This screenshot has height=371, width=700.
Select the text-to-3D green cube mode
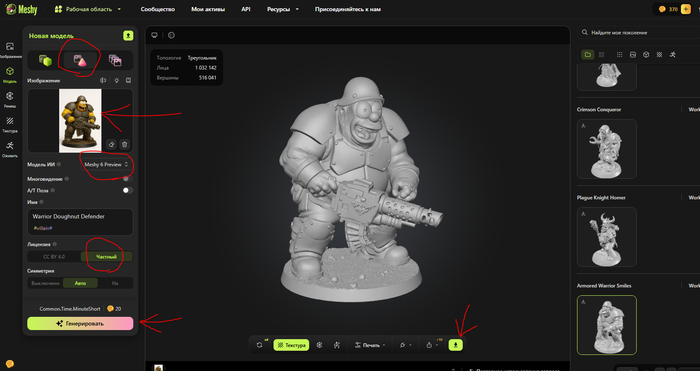pos(45,60)
